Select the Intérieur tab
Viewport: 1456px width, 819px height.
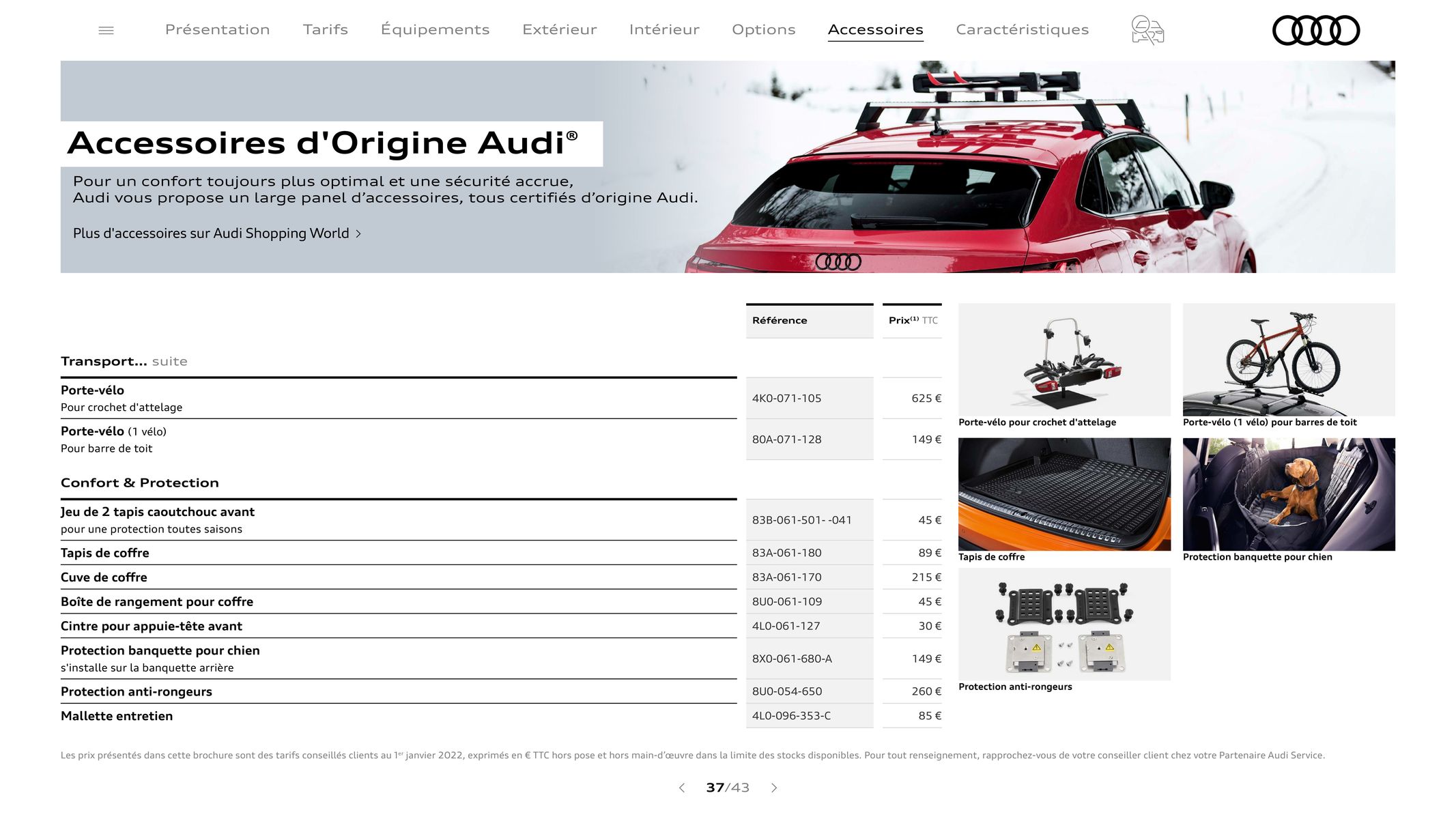click(x=664, y=29)
